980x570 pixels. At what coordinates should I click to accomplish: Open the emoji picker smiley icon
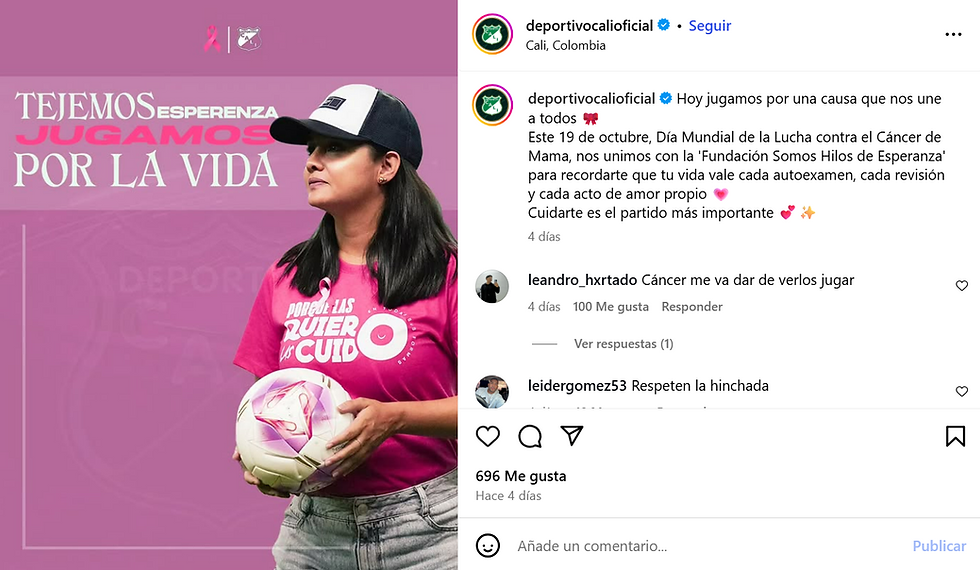pyautogui.click(x=488, y=546)
